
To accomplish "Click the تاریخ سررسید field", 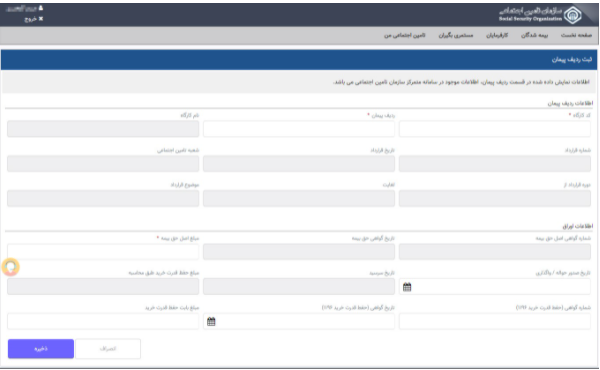I will coord(299,287).
